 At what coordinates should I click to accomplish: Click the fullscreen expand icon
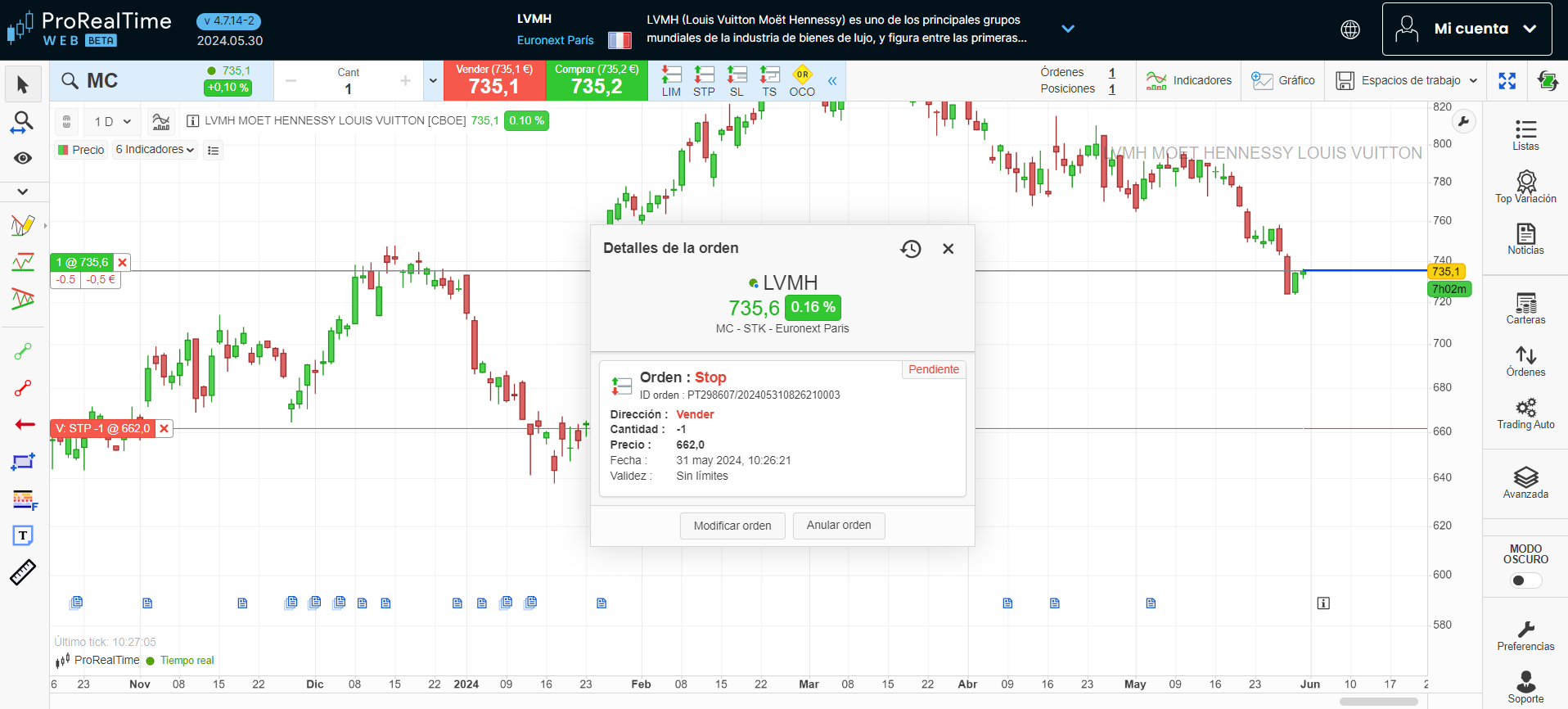[1507, 80]
